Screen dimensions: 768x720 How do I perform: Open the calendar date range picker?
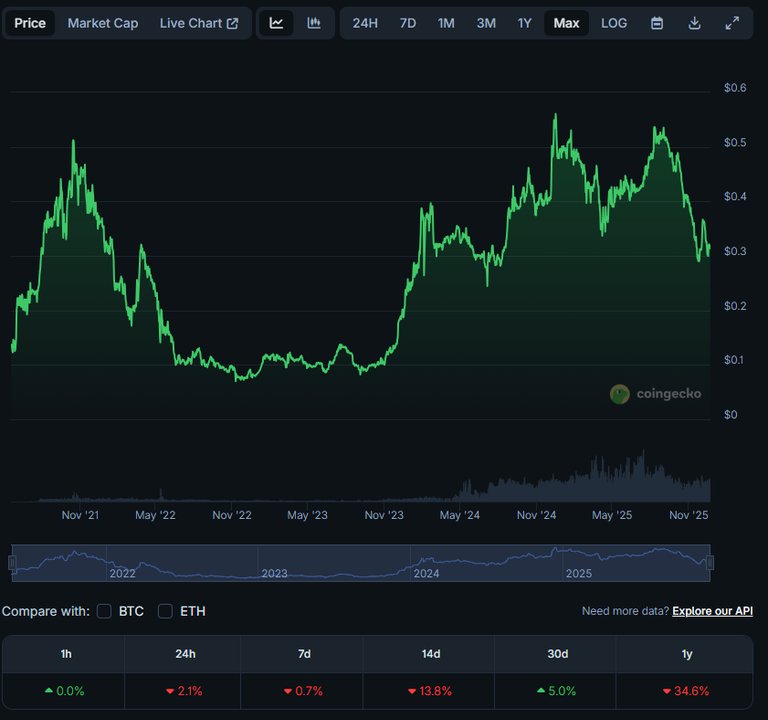(657, 23)
